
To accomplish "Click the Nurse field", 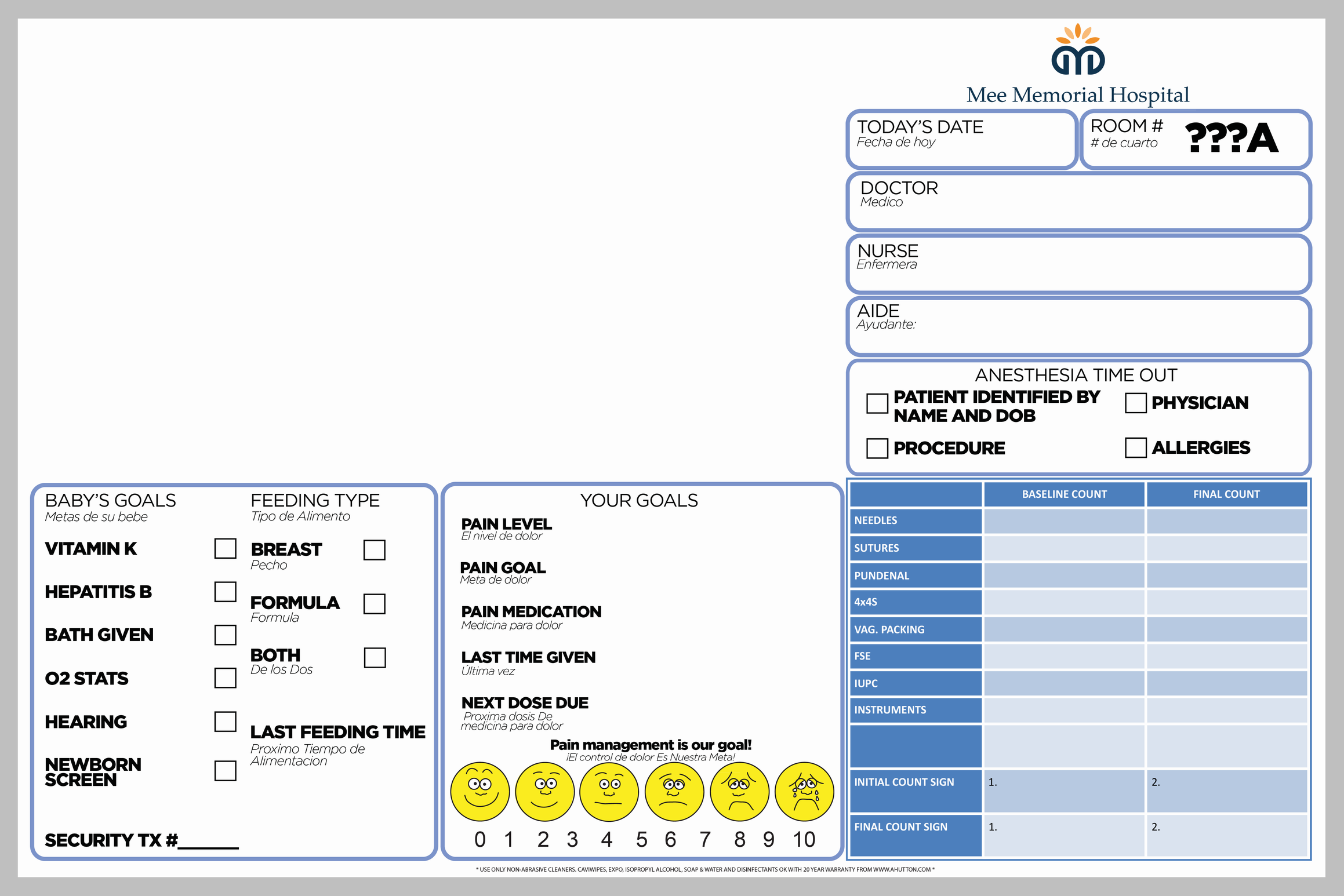I will pyautogui.click(x=1078, y=264).
